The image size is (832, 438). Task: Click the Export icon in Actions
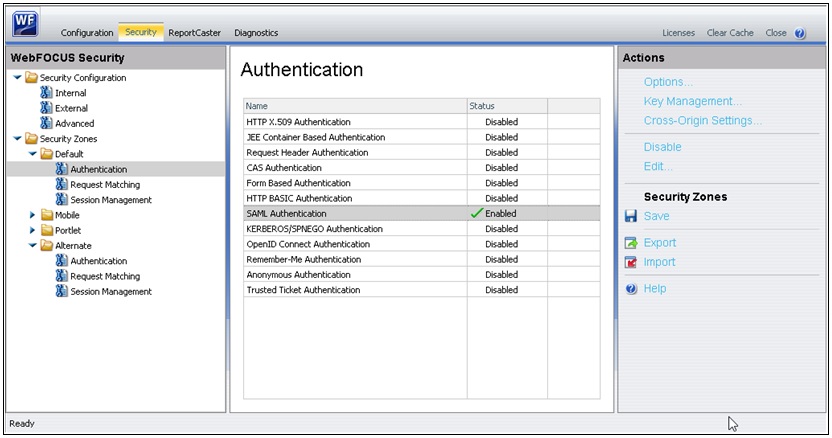pos(631,243)
